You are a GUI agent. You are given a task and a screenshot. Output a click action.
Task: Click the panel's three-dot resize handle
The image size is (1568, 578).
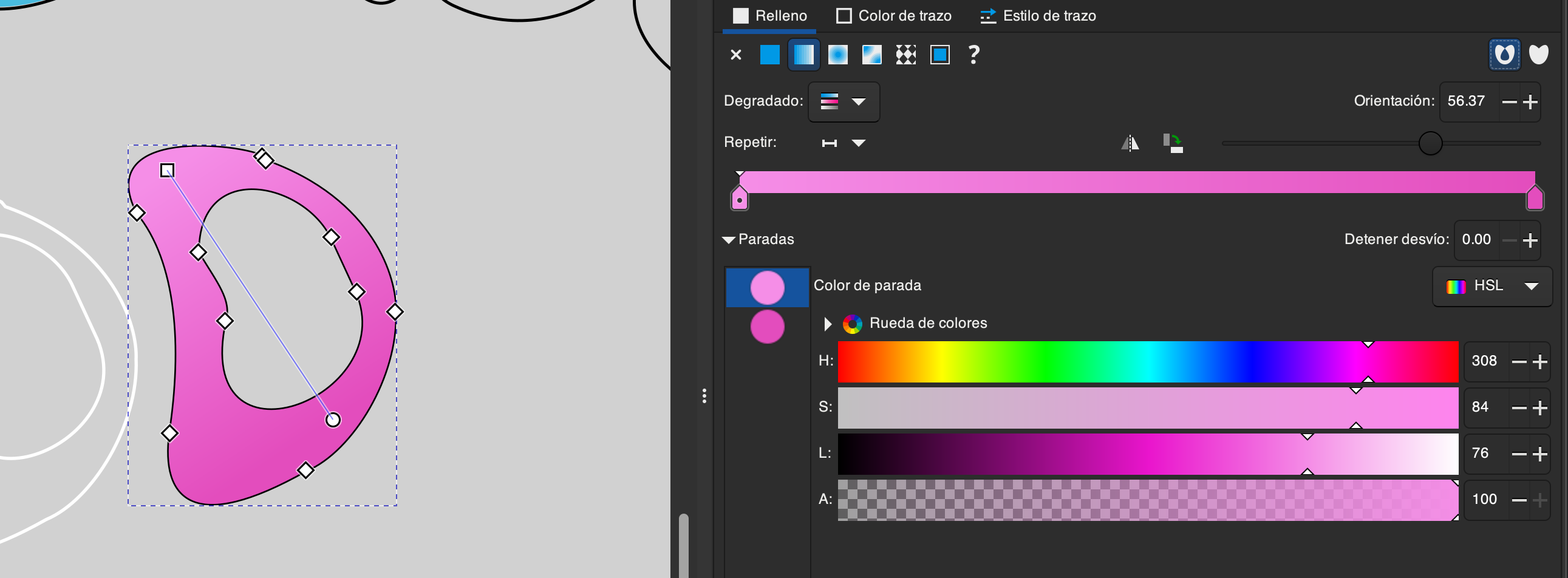tap(704, 396)
